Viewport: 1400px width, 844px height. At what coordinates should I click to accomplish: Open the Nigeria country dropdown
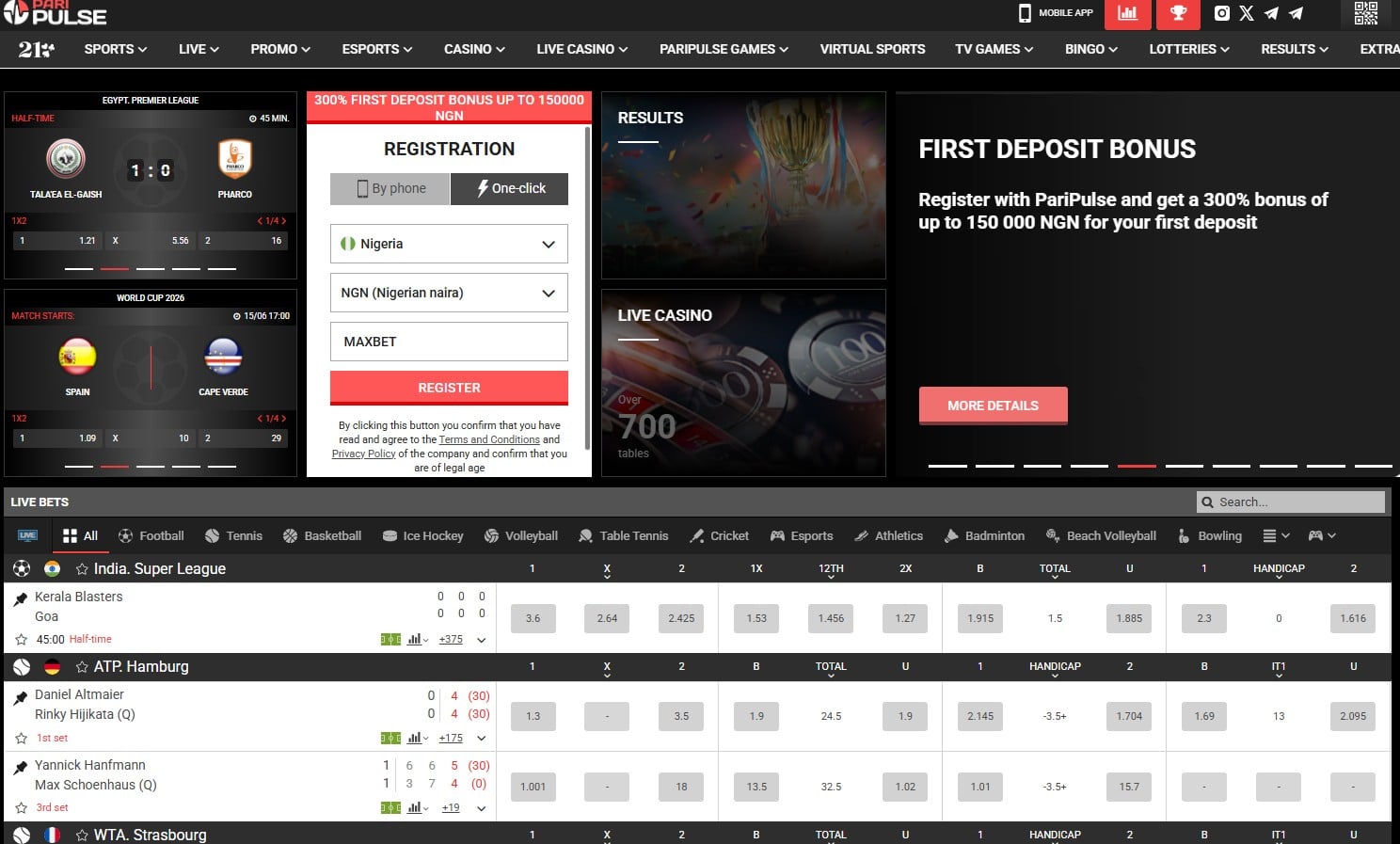click(449, 244)
